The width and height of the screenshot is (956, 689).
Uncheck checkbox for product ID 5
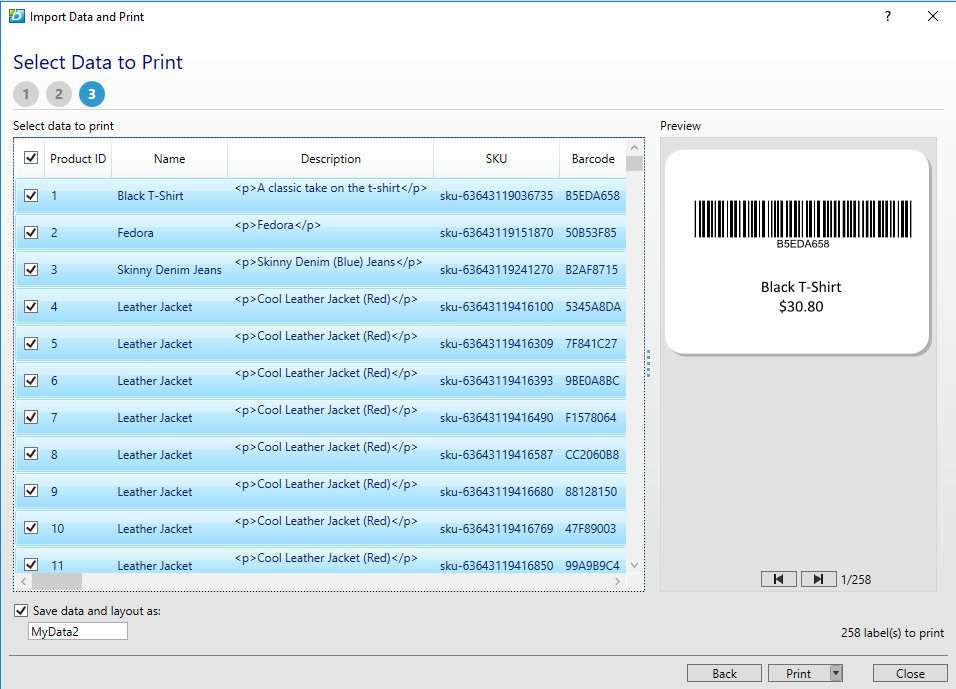(31, 343)
